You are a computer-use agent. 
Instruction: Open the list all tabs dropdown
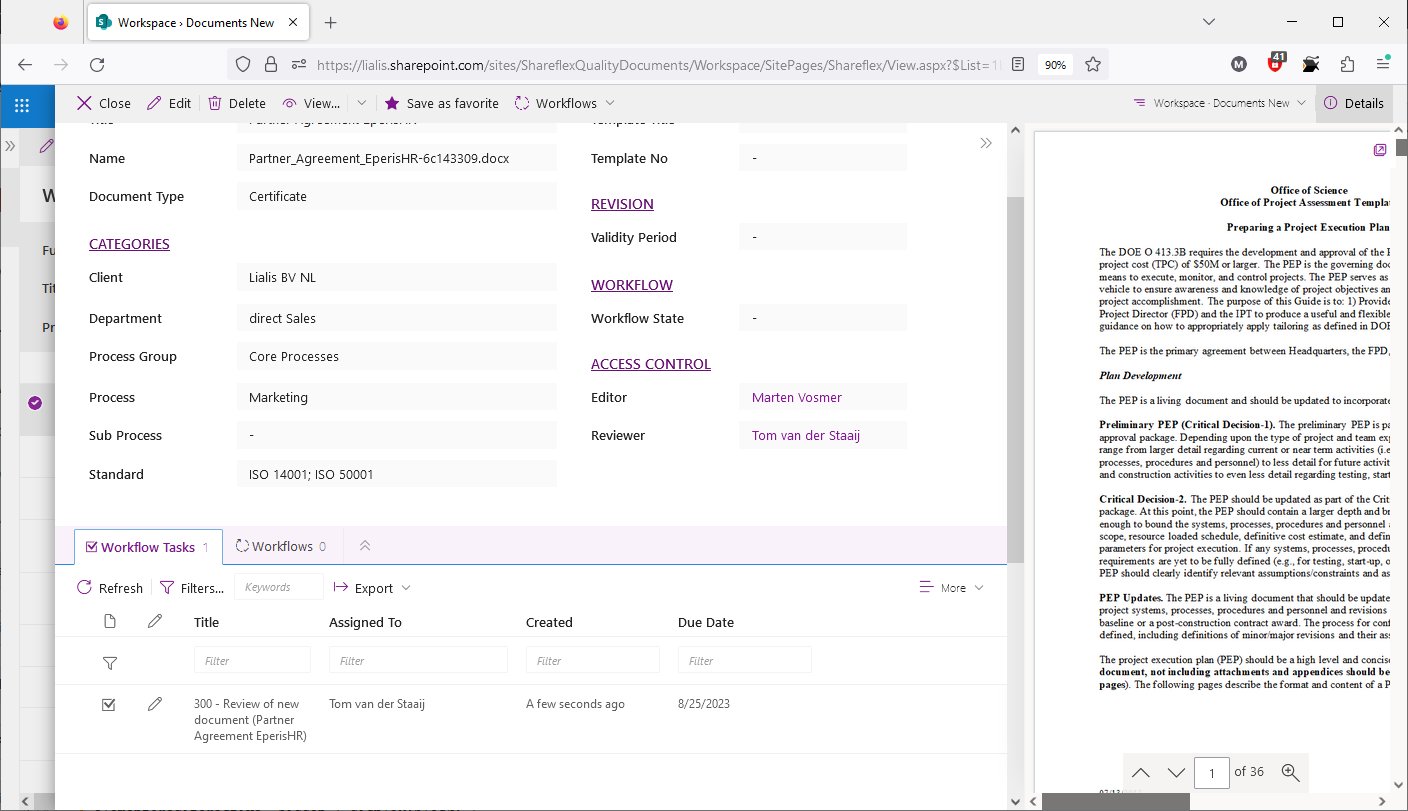pyautogui.click(x=1208, y=22)
